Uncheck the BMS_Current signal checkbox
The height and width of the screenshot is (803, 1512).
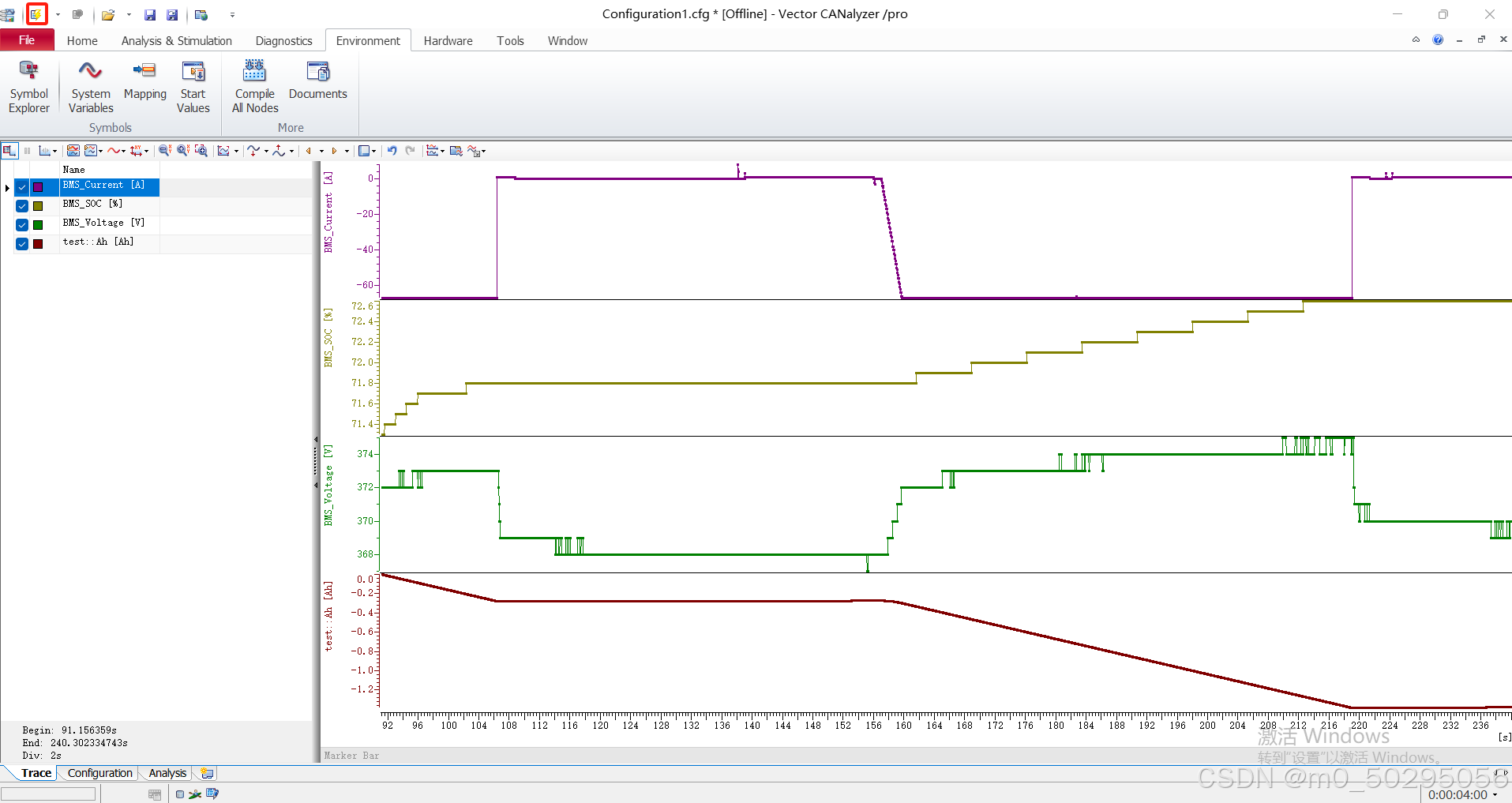22,187
